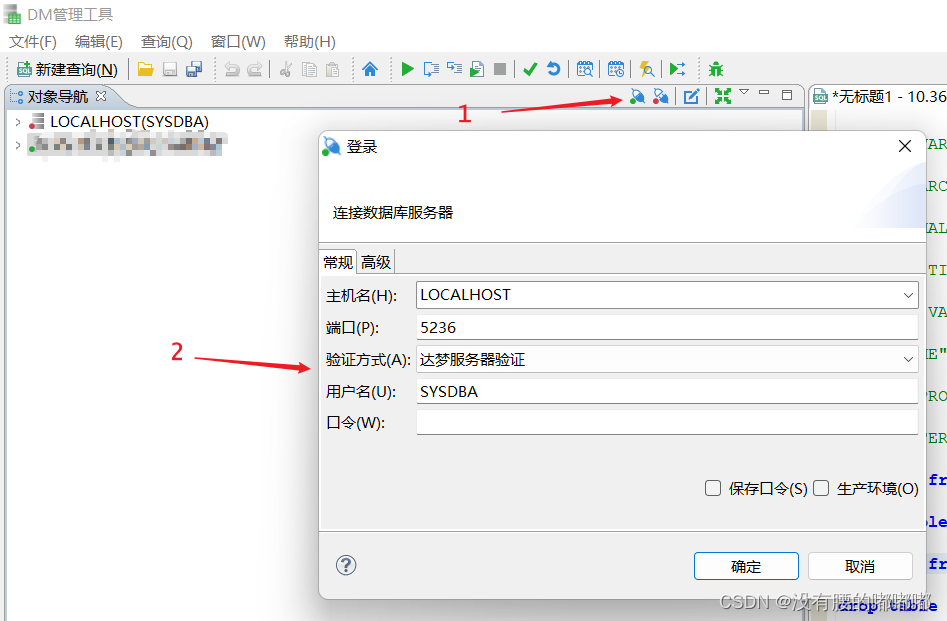947x621 pixels.
Task: Click the help question mark icon in dialog
Action: [x=346, y=565]
